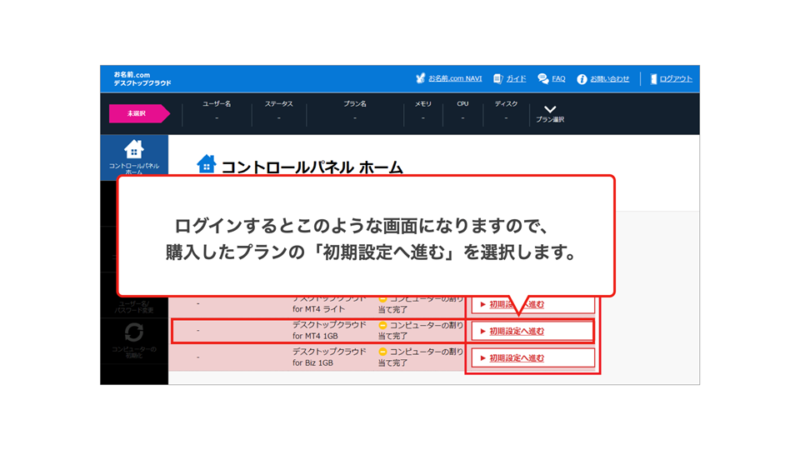Click the ディスク header column
Screen dimensions: 800x450
506,104
